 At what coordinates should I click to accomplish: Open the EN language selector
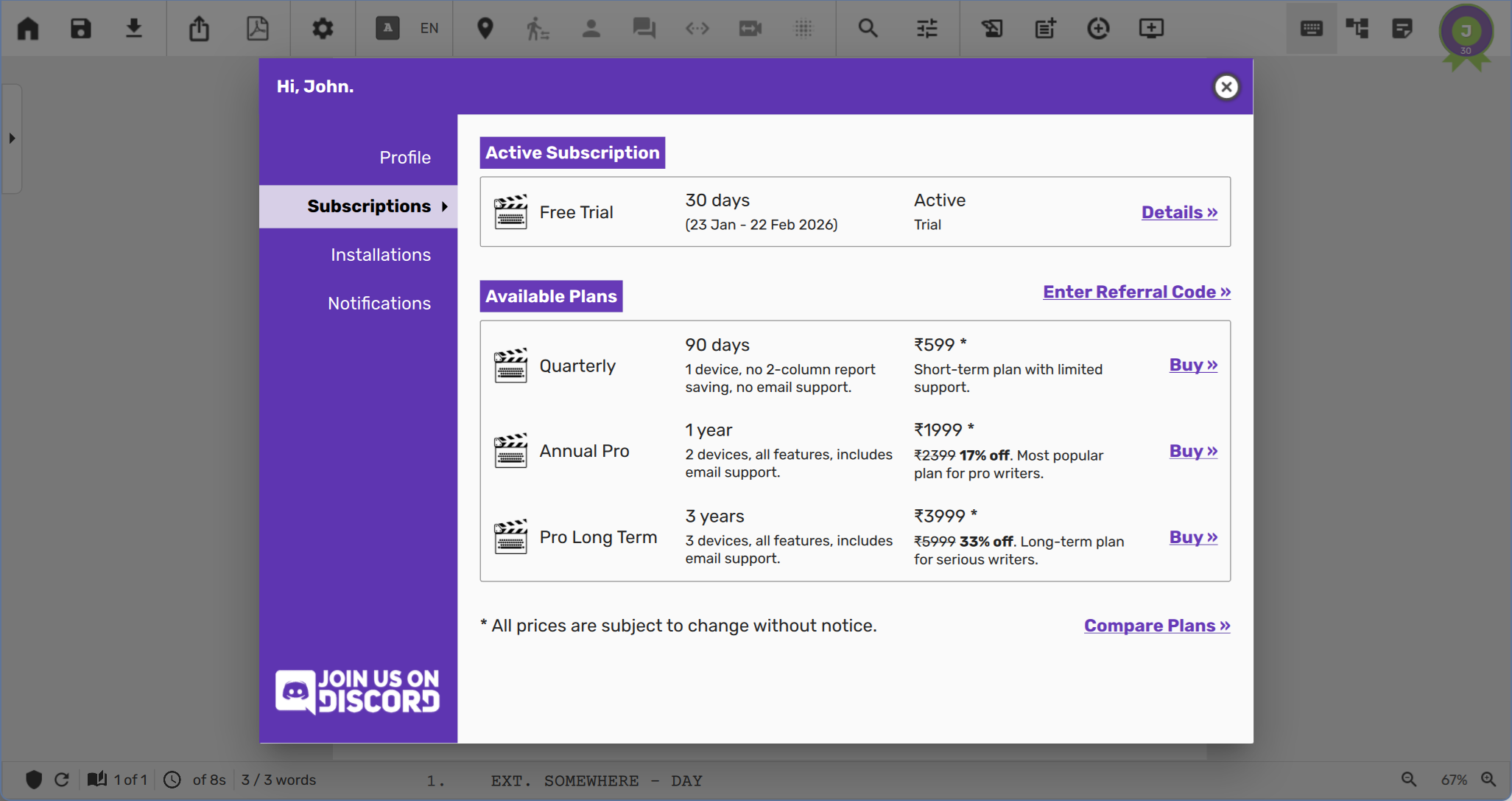[429, 28]
